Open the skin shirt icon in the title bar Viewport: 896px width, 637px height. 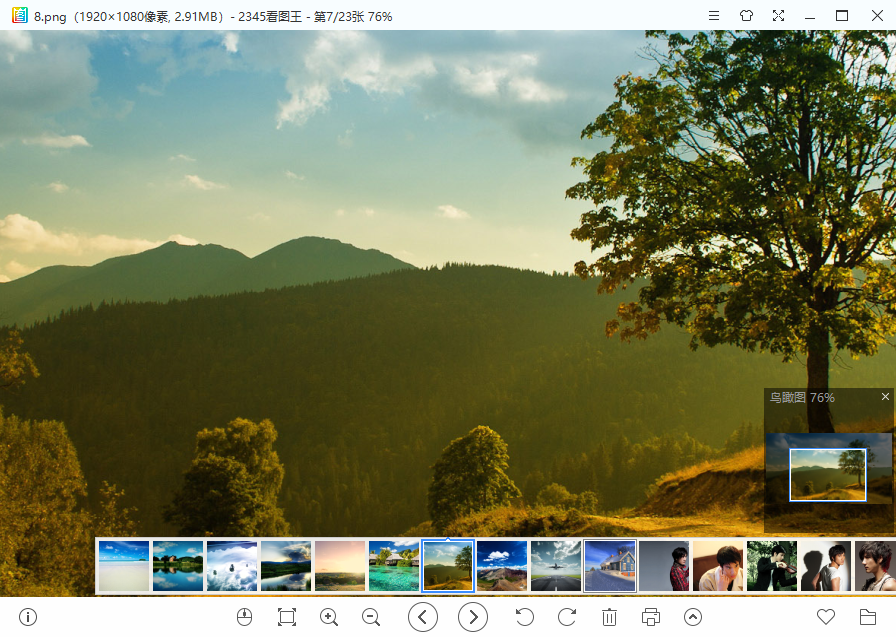(746, 16)
